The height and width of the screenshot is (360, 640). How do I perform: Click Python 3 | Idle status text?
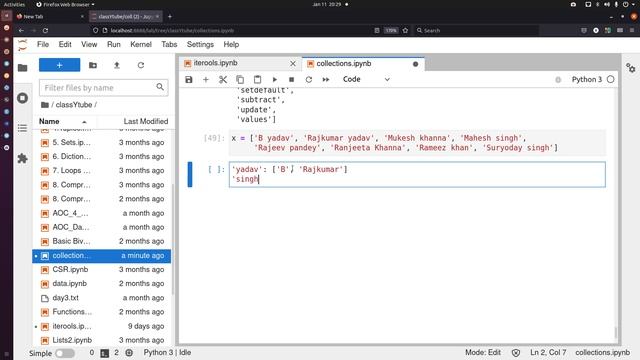[x=167, y=352]
